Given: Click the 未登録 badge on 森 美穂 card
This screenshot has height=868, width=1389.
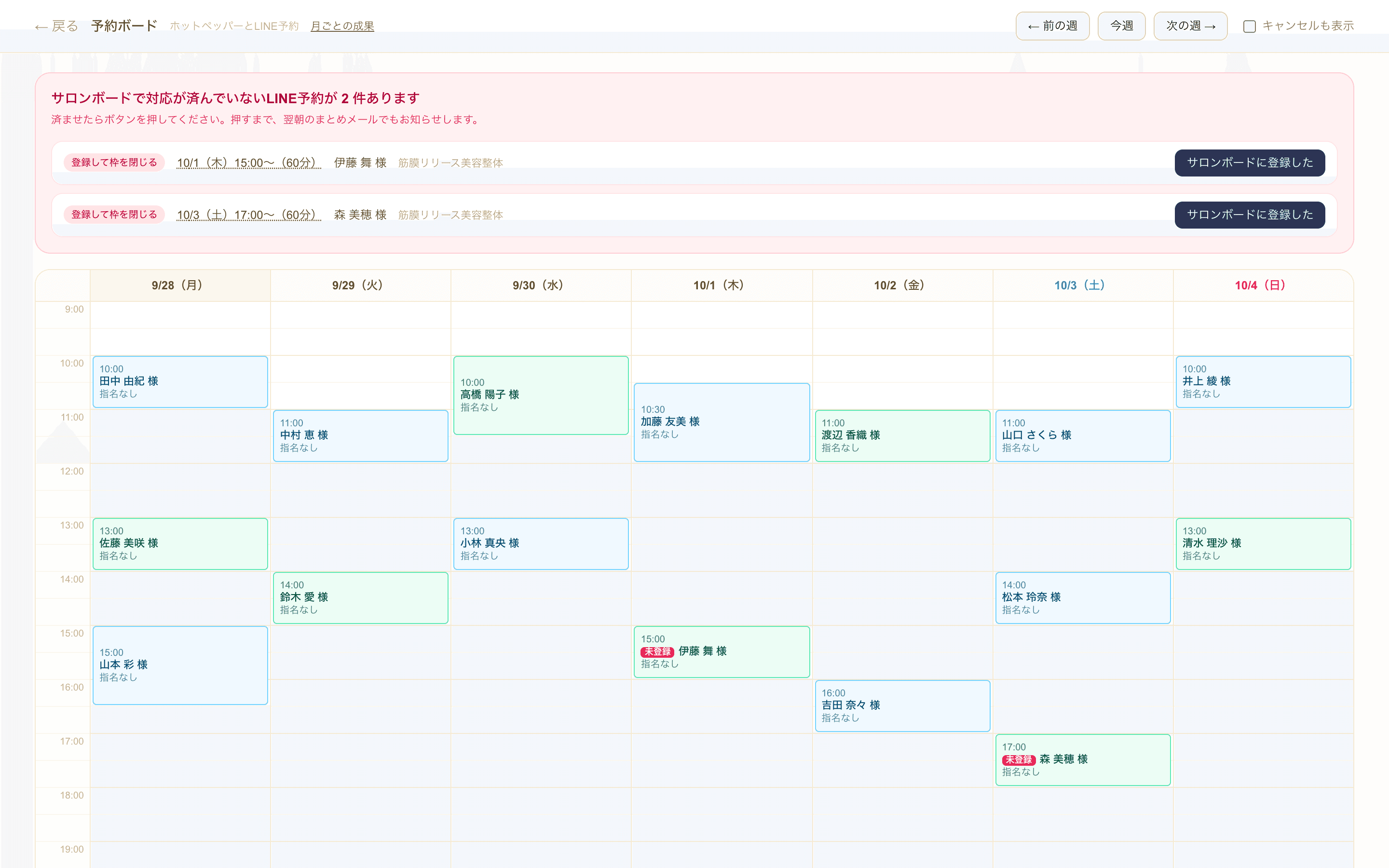Looking at the screenshot, I should (1018, 759).
